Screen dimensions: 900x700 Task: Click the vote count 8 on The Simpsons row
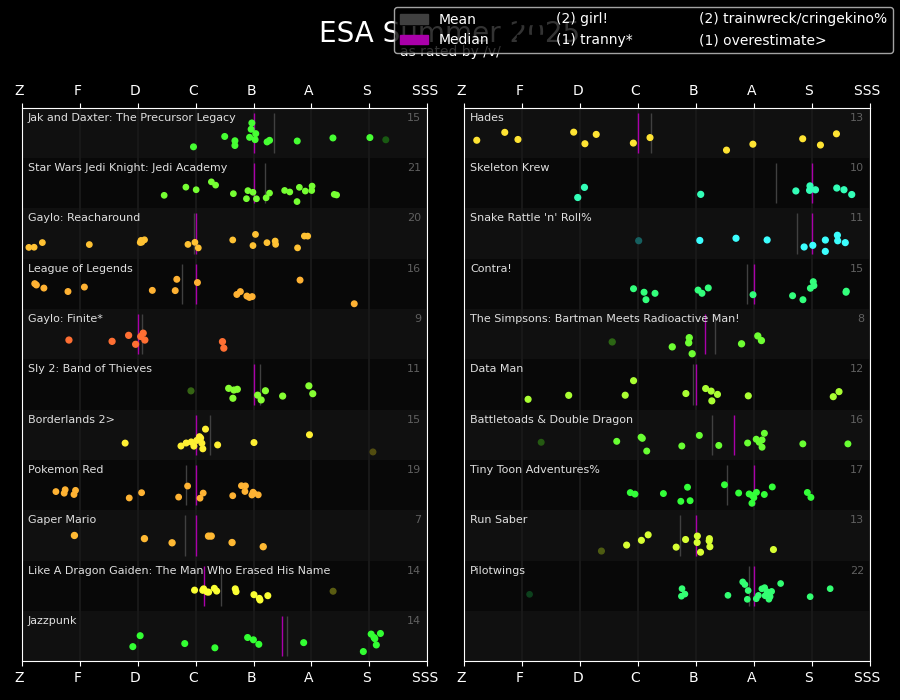[x=861, y=318]
